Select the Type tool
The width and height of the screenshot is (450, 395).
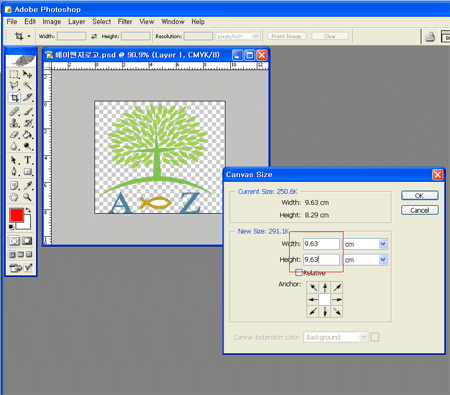[x=28, y=160]
